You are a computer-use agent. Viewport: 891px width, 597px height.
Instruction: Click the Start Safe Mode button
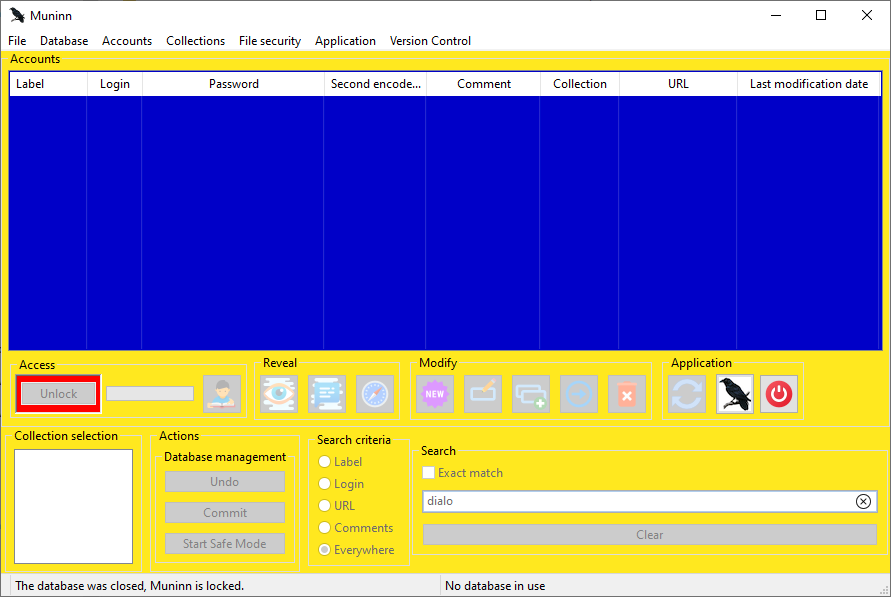225,544
